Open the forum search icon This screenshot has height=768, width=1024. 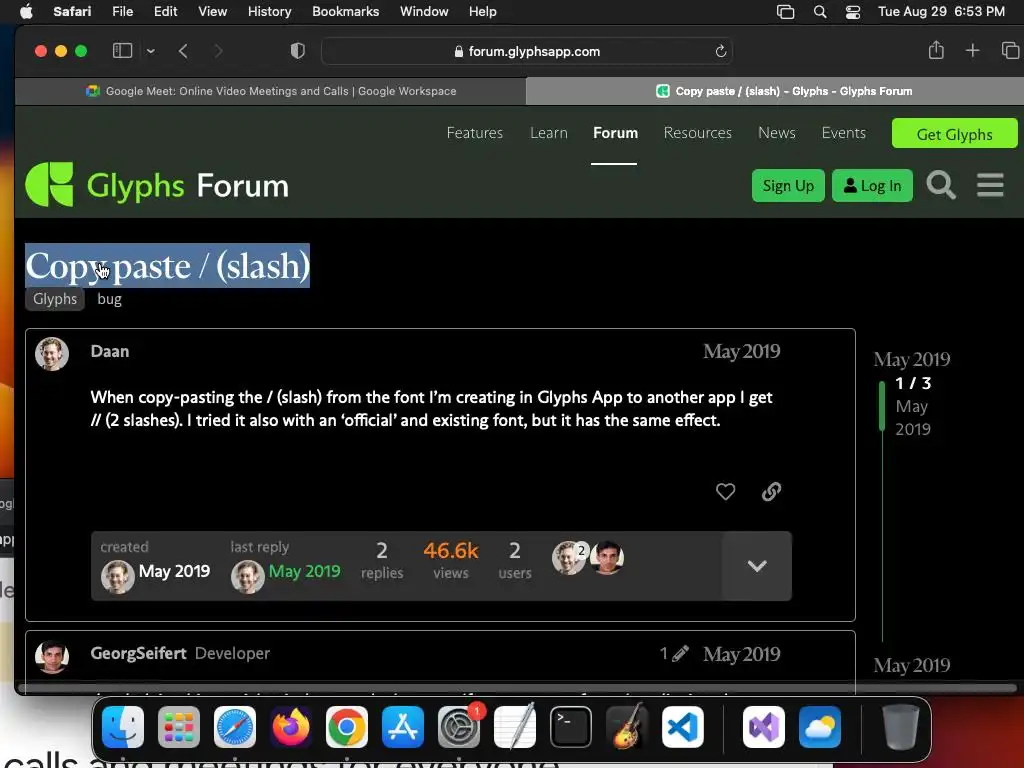940,185
